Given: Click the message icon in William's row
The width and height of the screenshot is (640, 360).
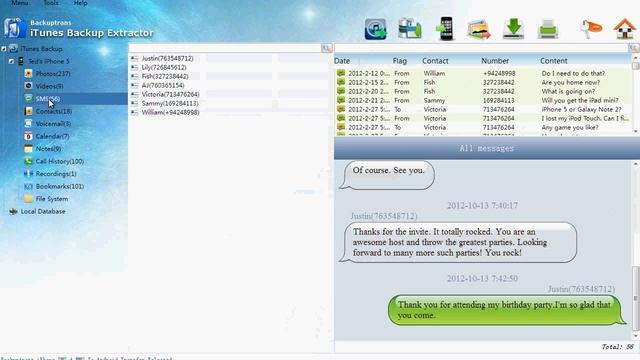Looking at the screenshot, I should [341, 73].
